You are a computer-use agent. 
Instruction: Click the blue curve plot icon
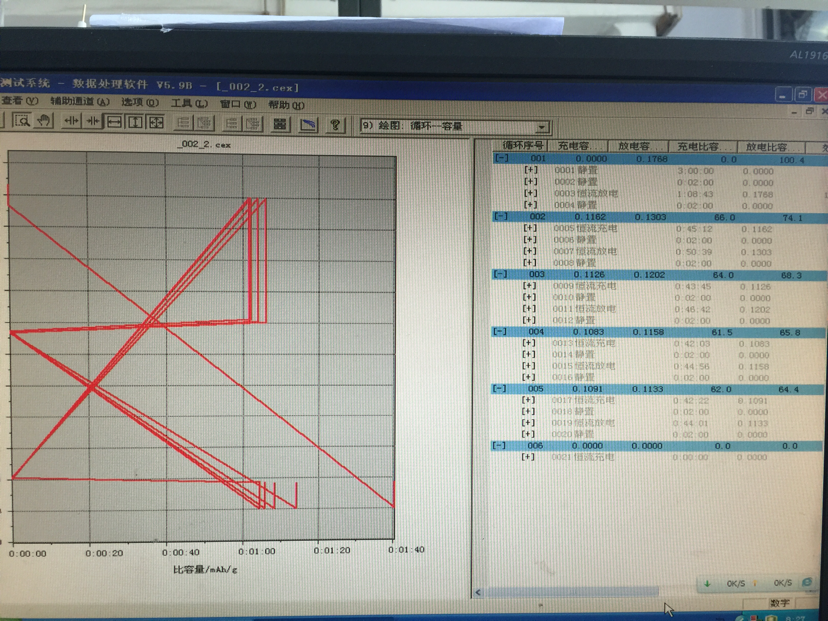coord(308,125)
